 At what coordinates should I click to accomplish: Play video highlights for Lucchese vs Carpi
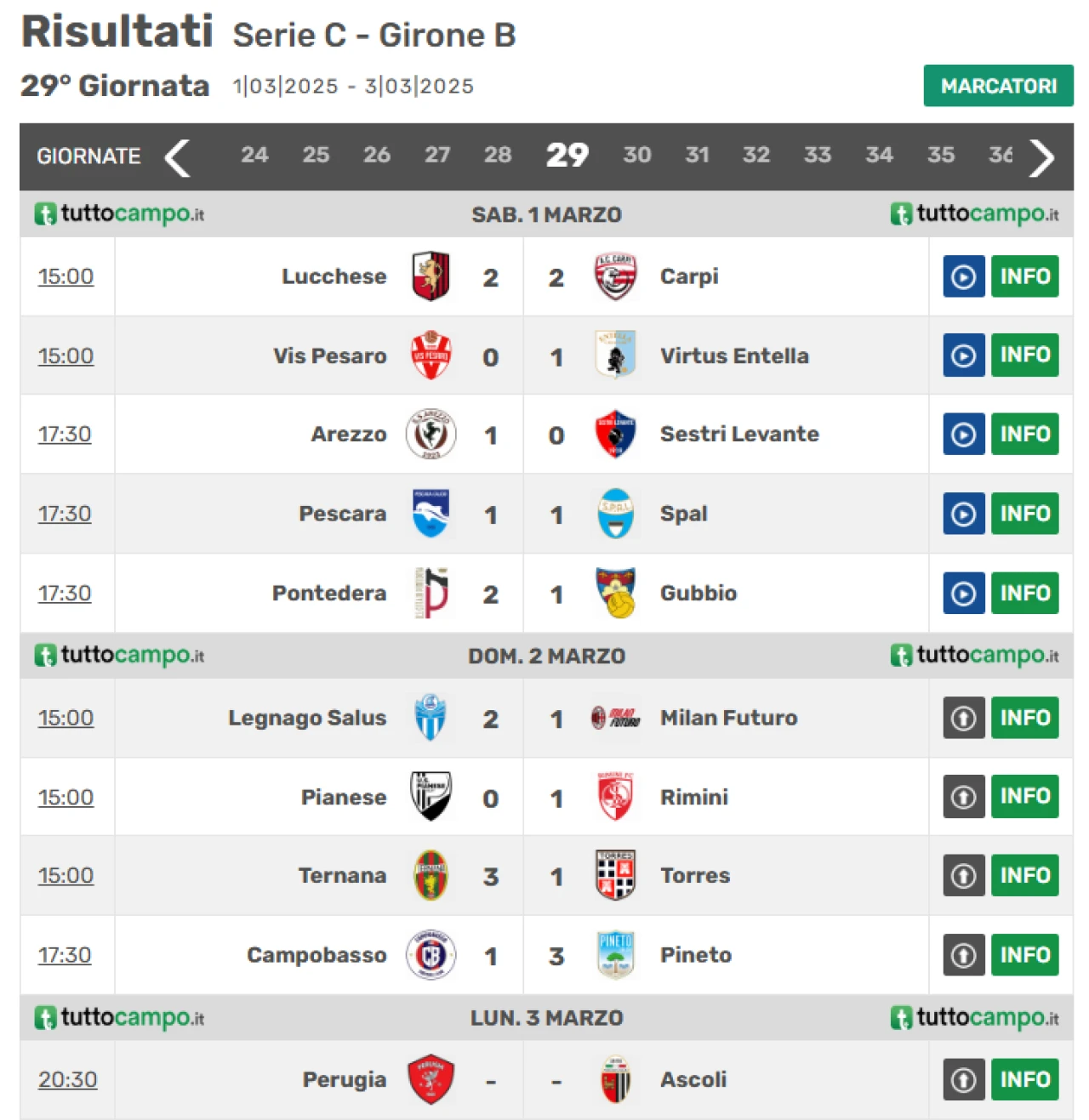[963, 276]
